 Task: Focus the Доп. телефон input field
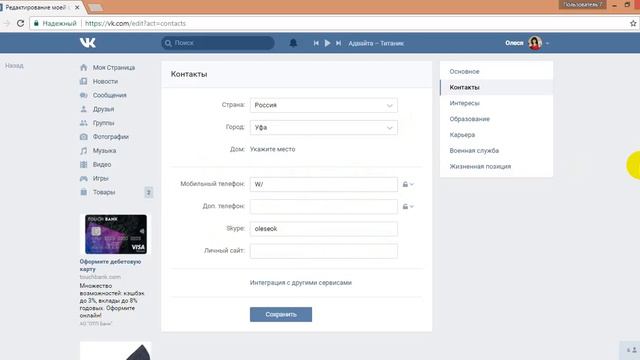324,207
